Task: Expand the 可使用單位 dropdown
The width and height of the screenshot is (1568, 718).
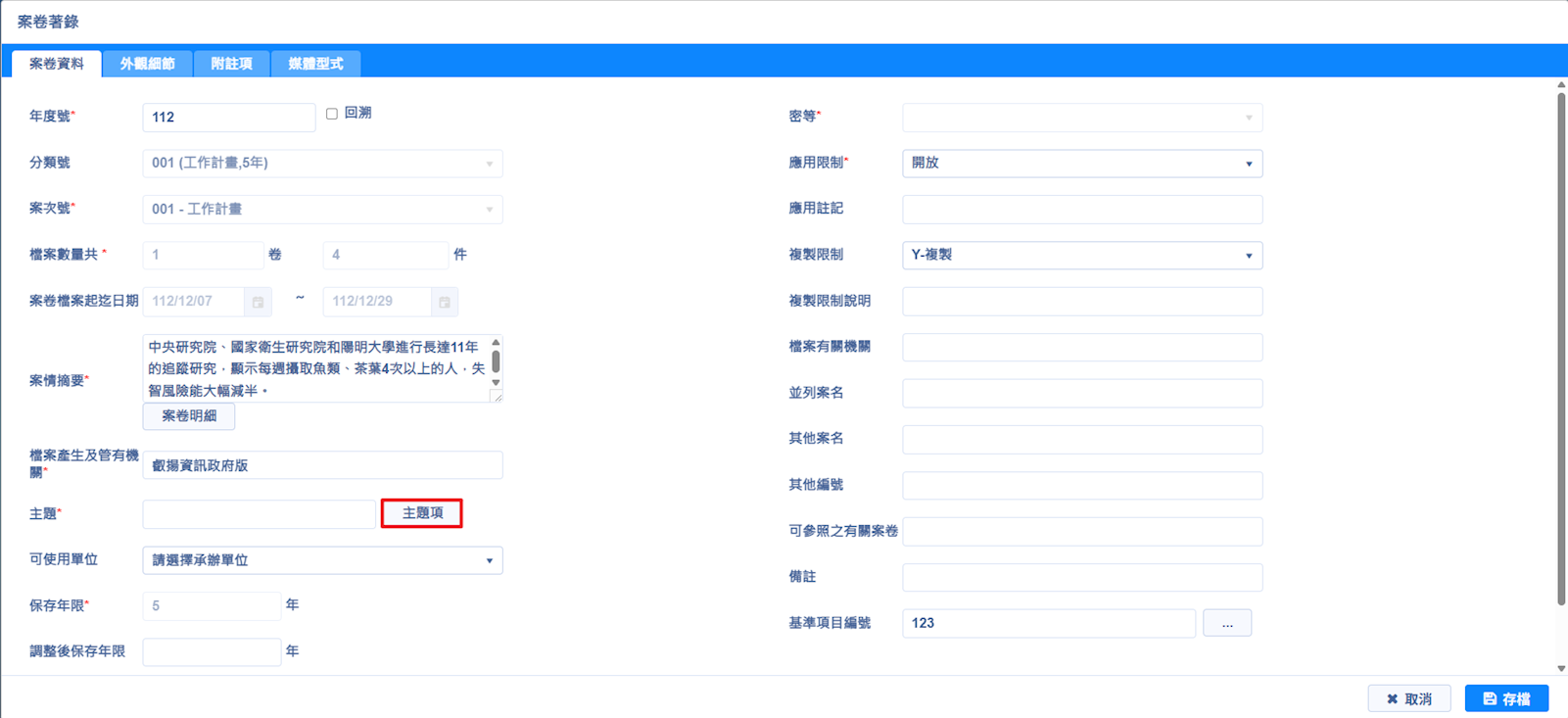Action: click(x=322, y=560)
